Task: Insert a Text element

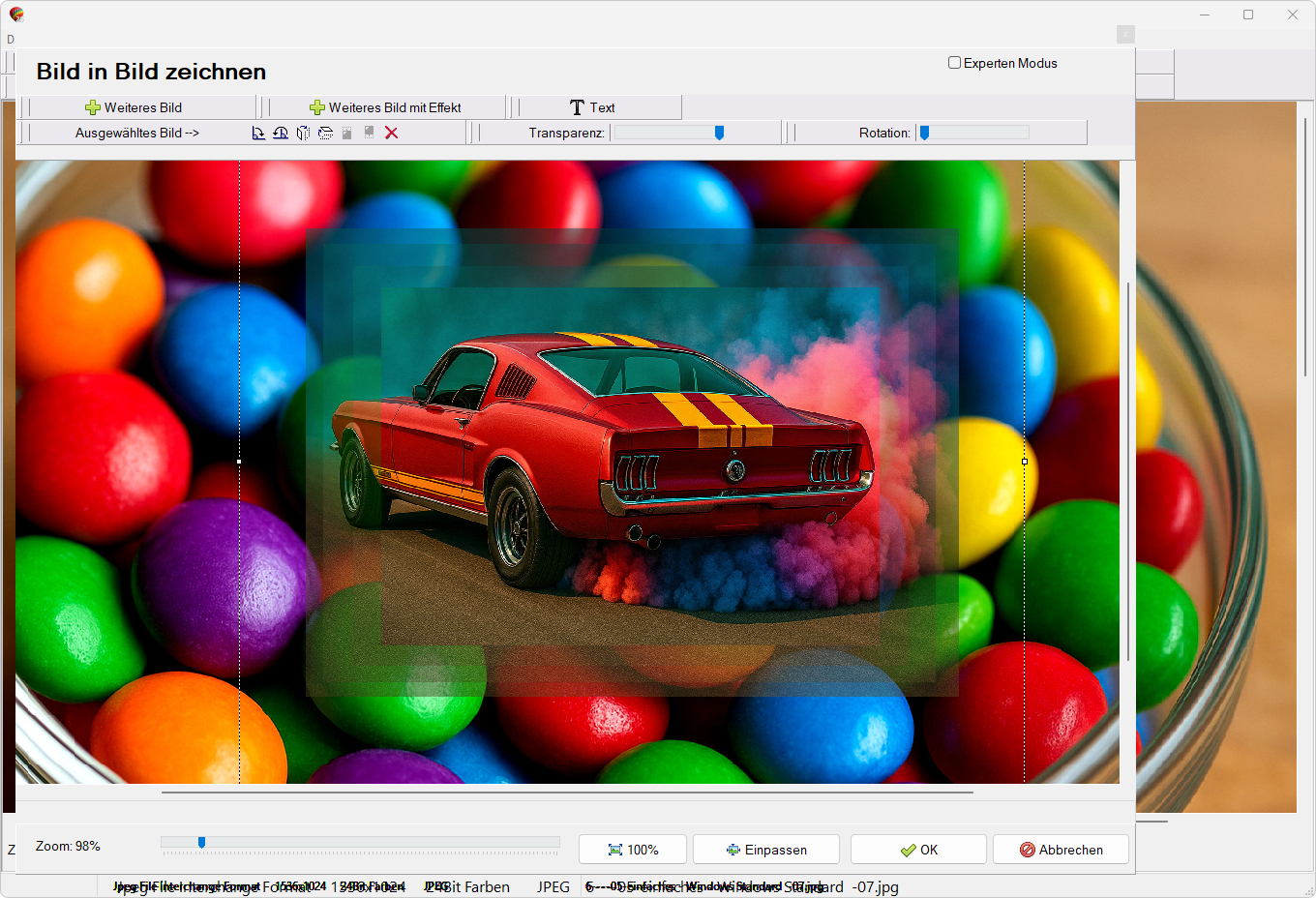Action: [592, 107]
